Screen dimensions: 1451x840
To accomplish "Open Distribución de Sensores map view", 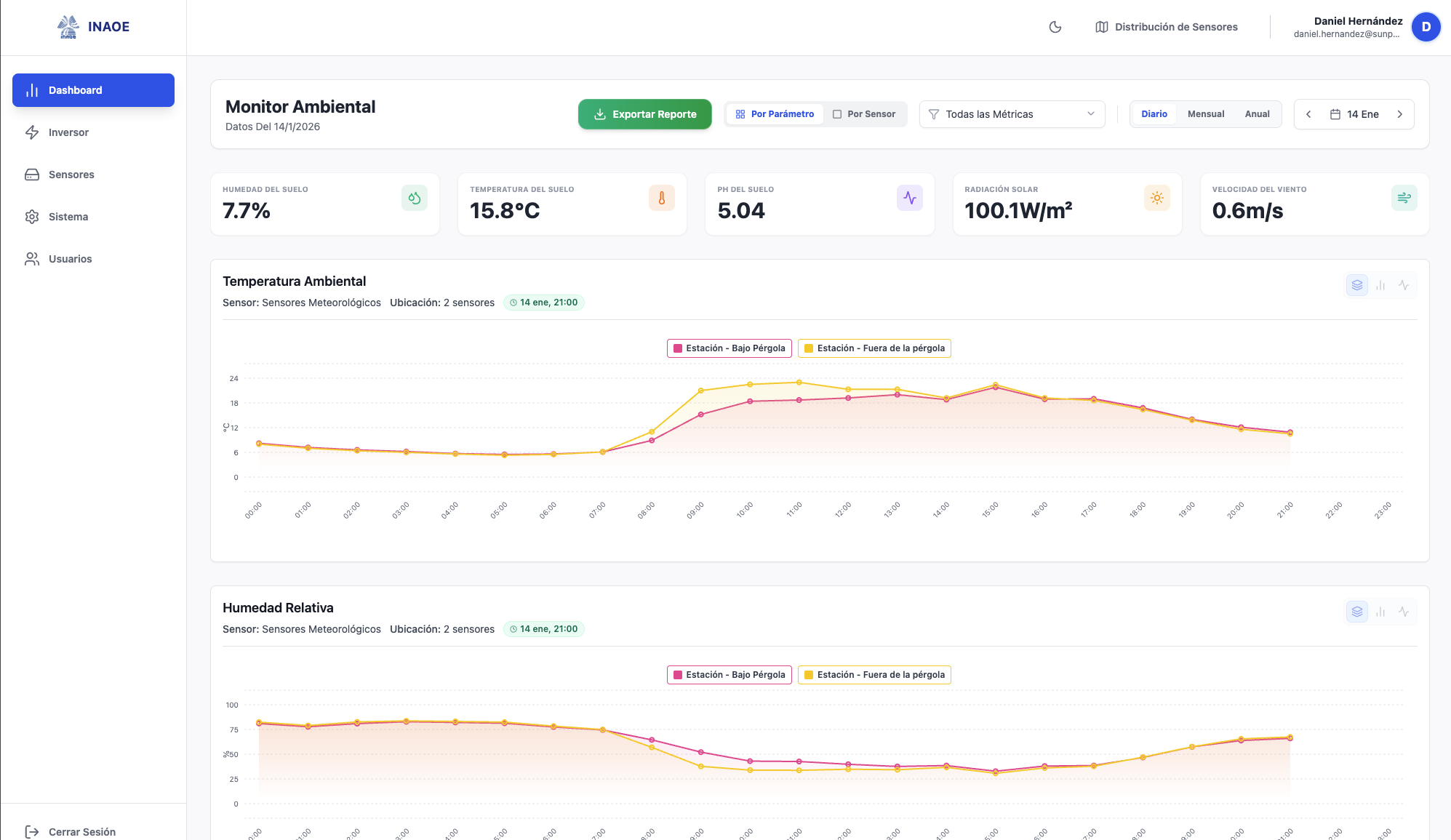I will click(x=1167, y=27).
